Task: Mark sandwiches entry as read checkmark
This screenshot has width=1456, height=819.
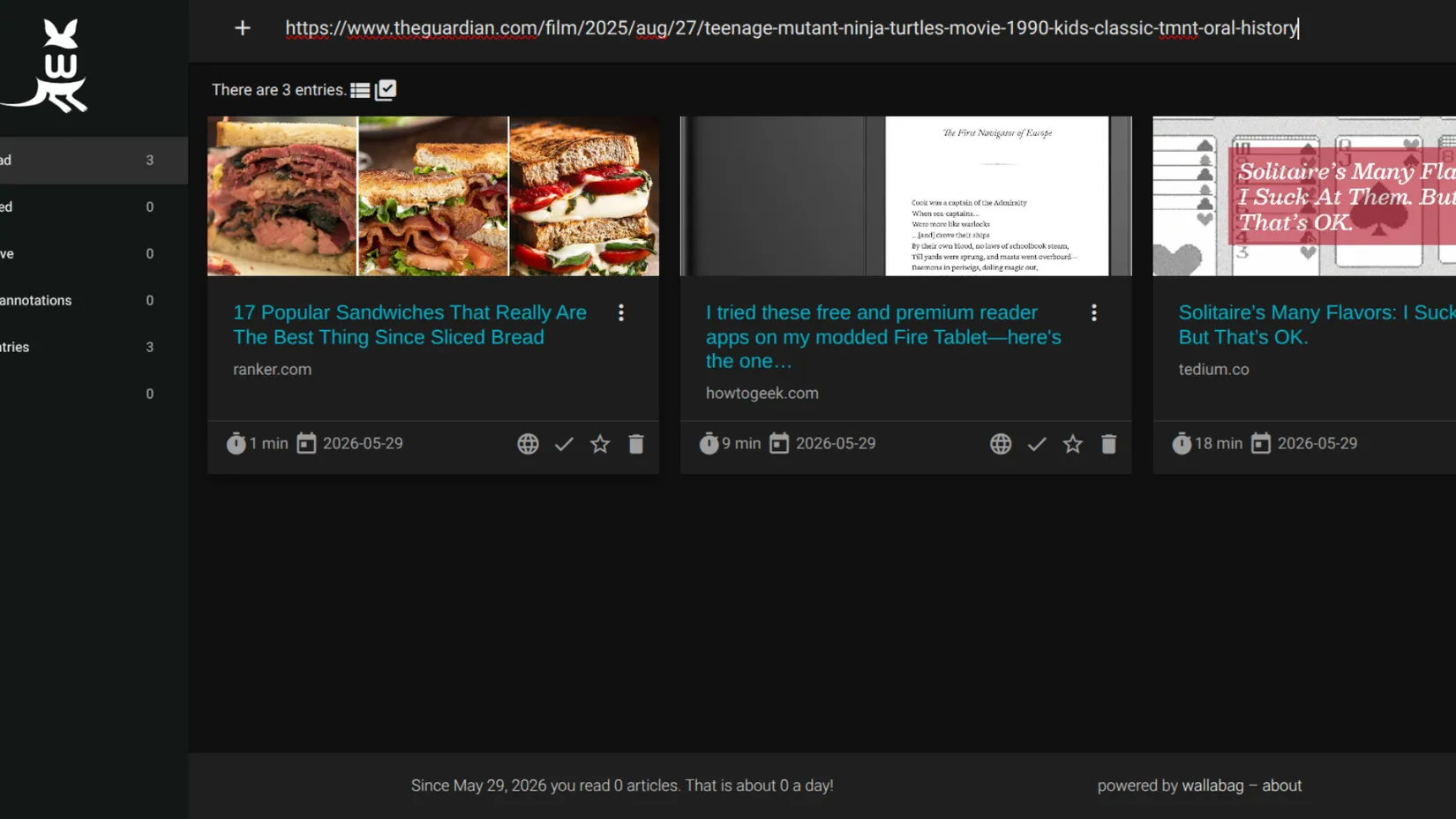Action: click(564, 444)
